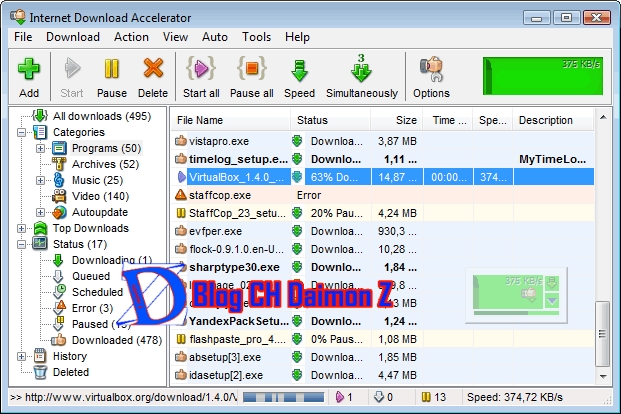Select the flock-0.9.1.0.en-U... row
The width and height of the screenshot is (621, 414).
[383, 249]
